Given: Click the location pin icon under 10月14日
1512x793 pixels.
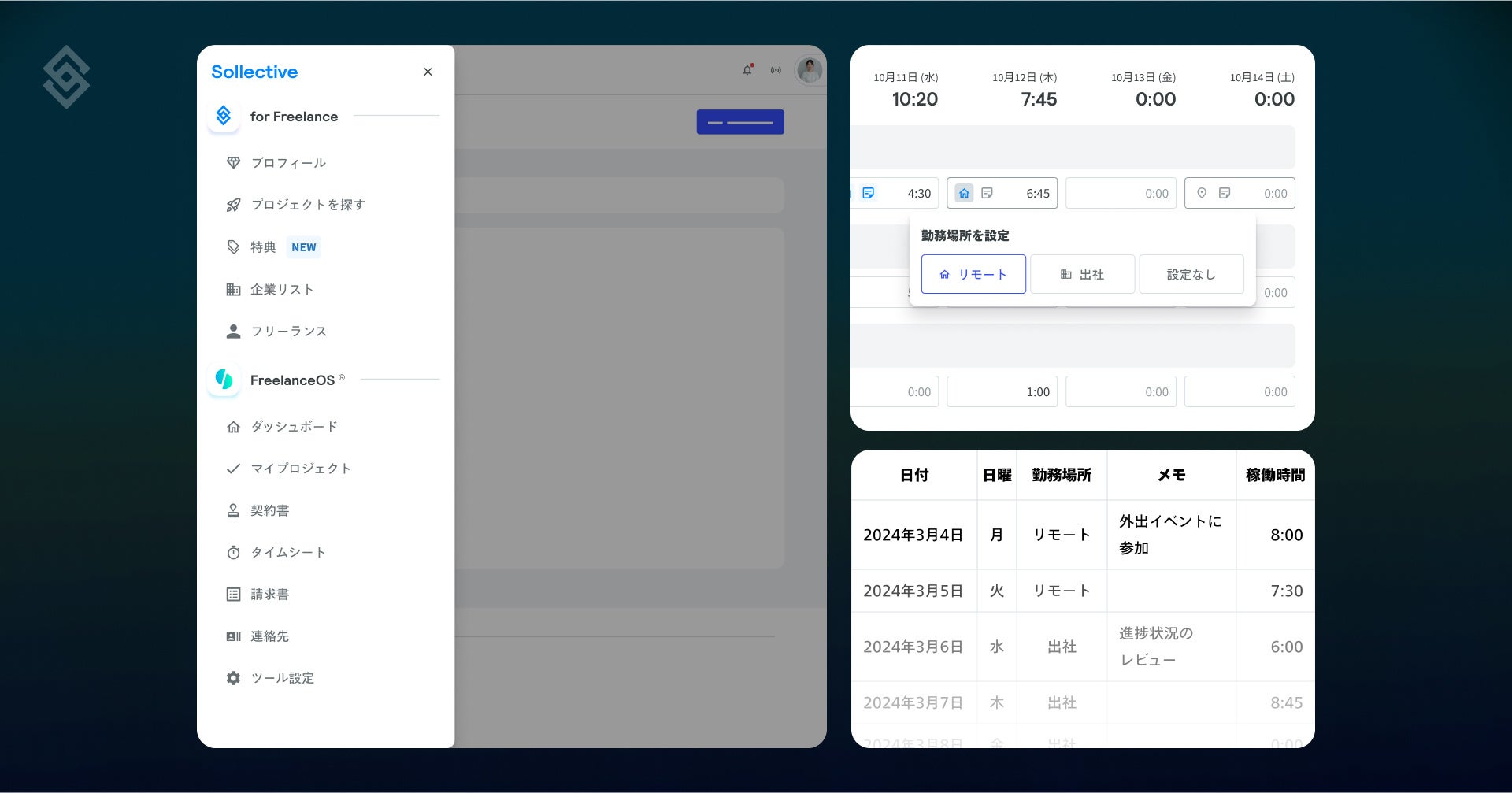Looking at the screenshot, I should pos(1202,193).
